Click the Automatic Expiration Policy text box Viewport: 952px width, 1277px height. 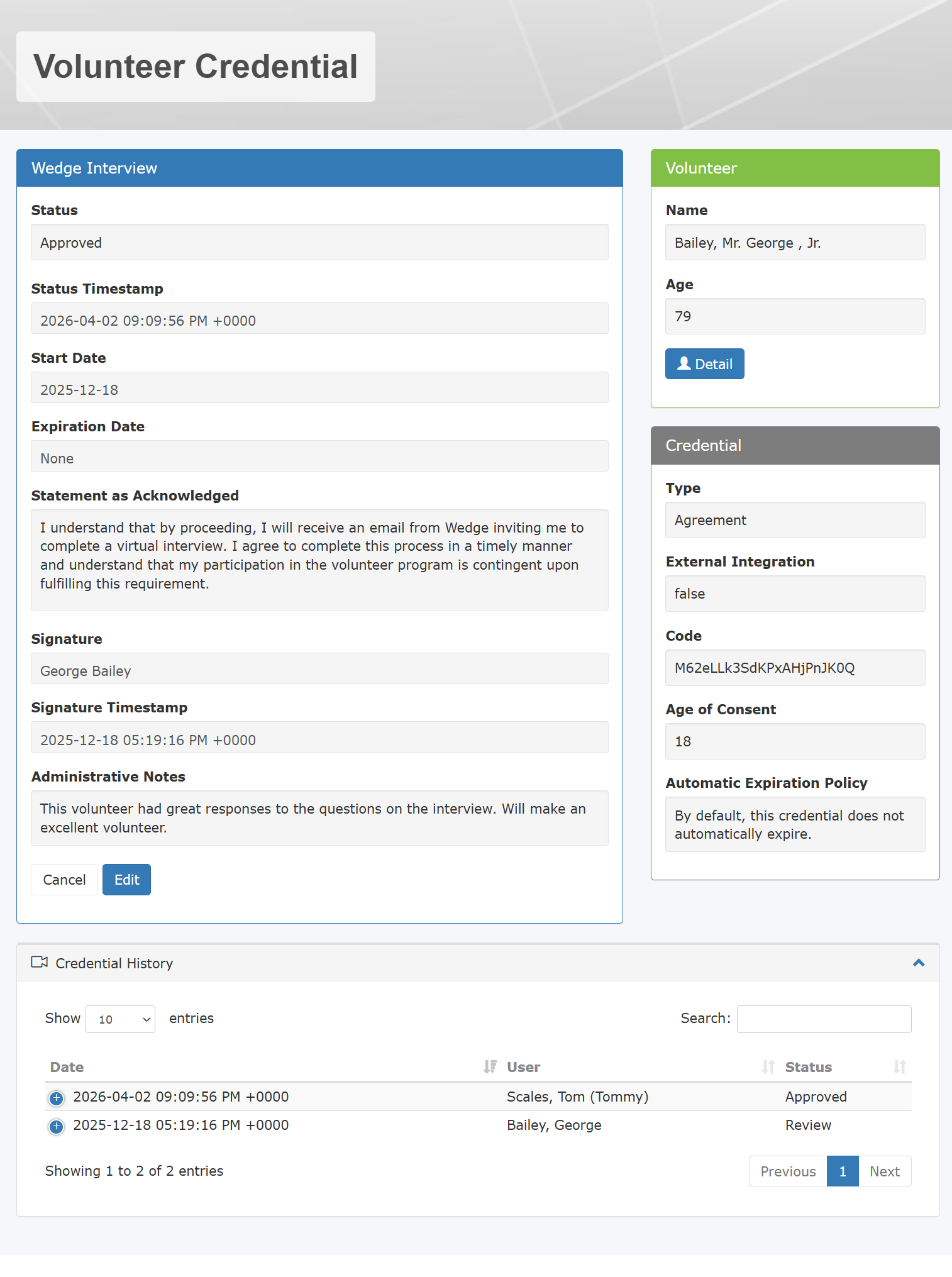coord(795,824)
